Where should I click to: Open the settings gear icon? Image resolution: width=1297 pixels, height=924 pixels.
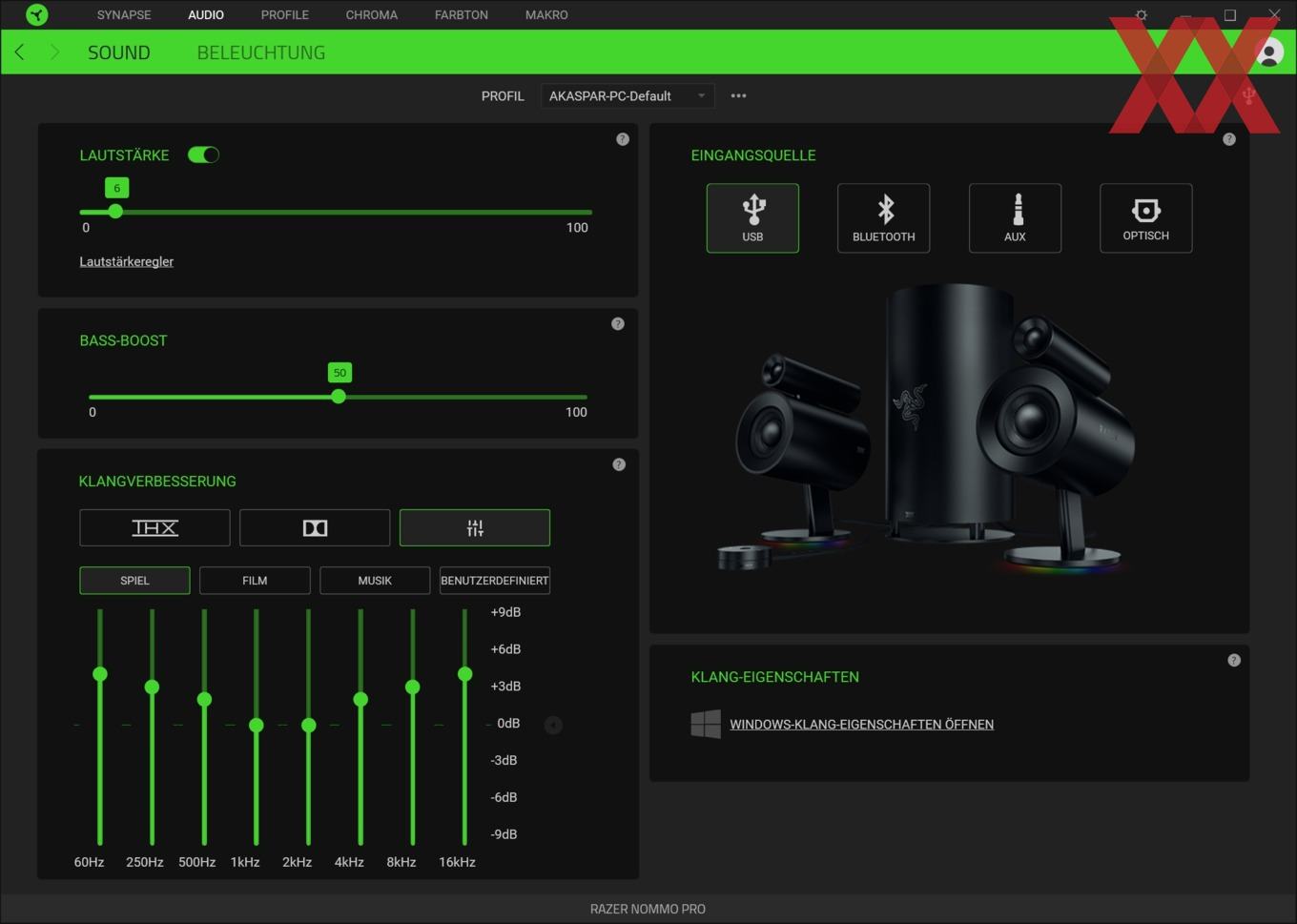click(1142, 15)
